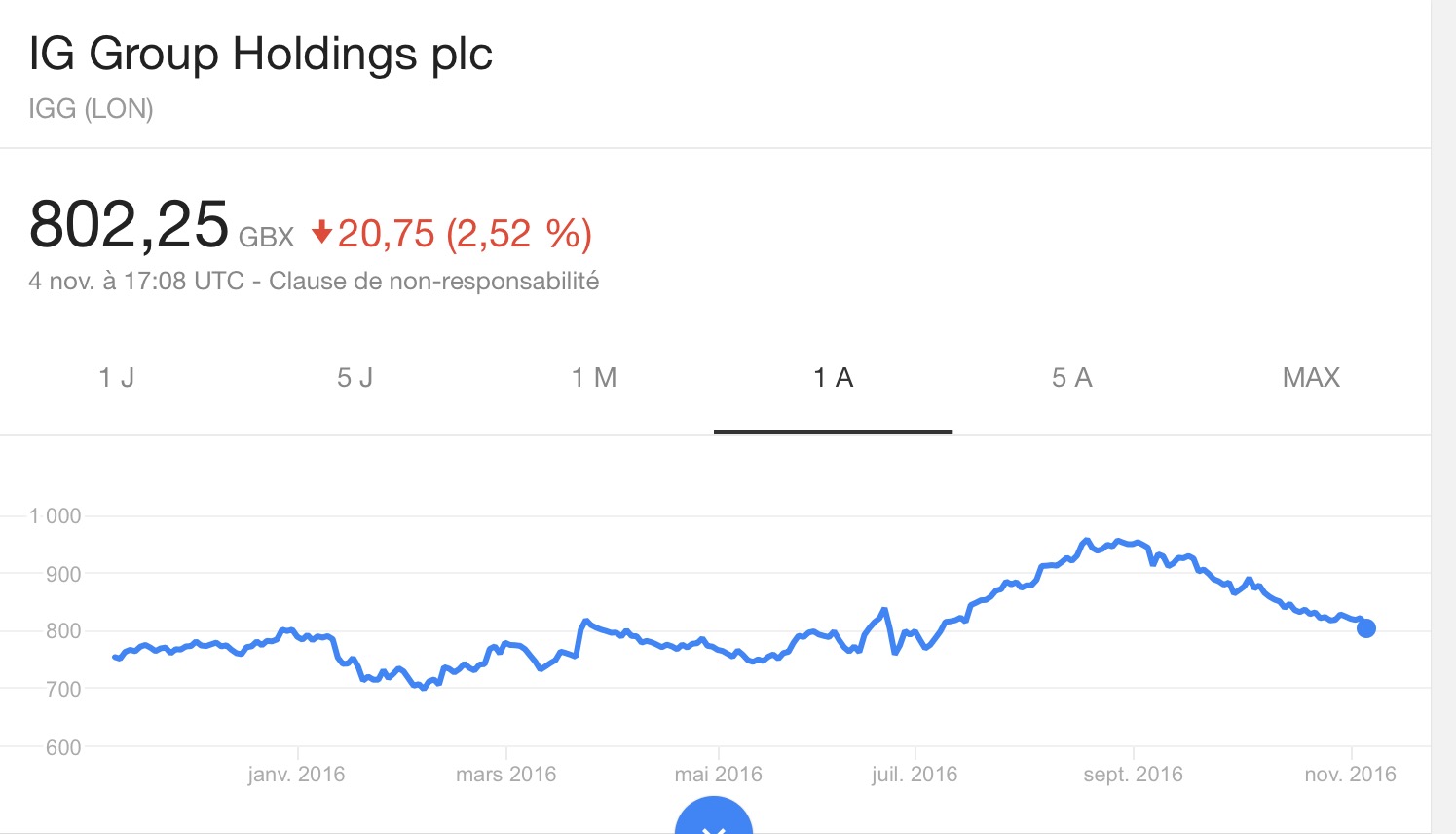Switch to the 5 A chart view
The height and width of the screenshot is (834, 1456).
tap(1072, 378)
